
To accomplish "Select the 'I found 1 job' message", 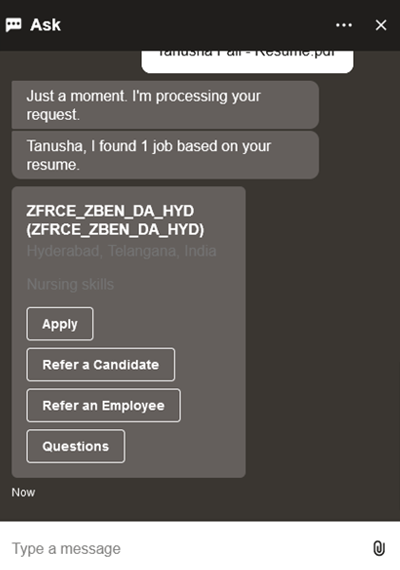I will (165, 155).
